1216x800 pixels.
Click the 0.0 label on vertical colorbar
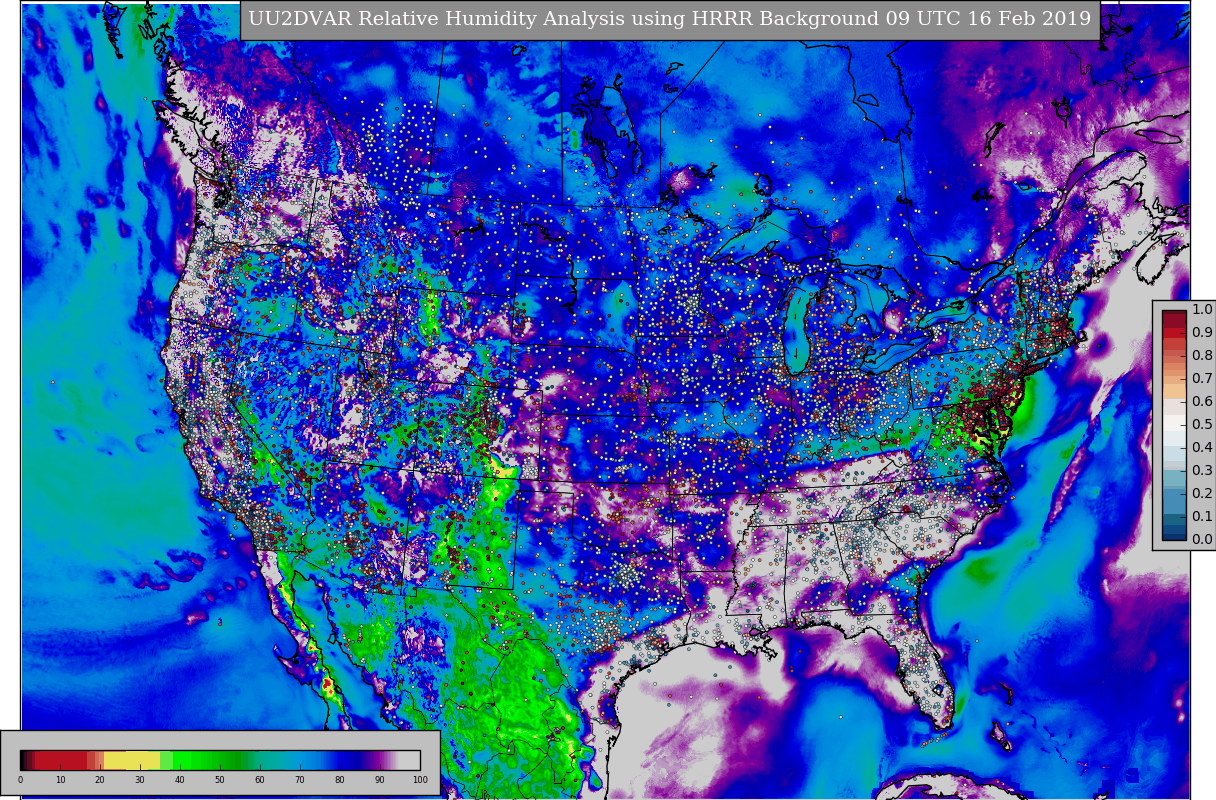click(1202, 540)
